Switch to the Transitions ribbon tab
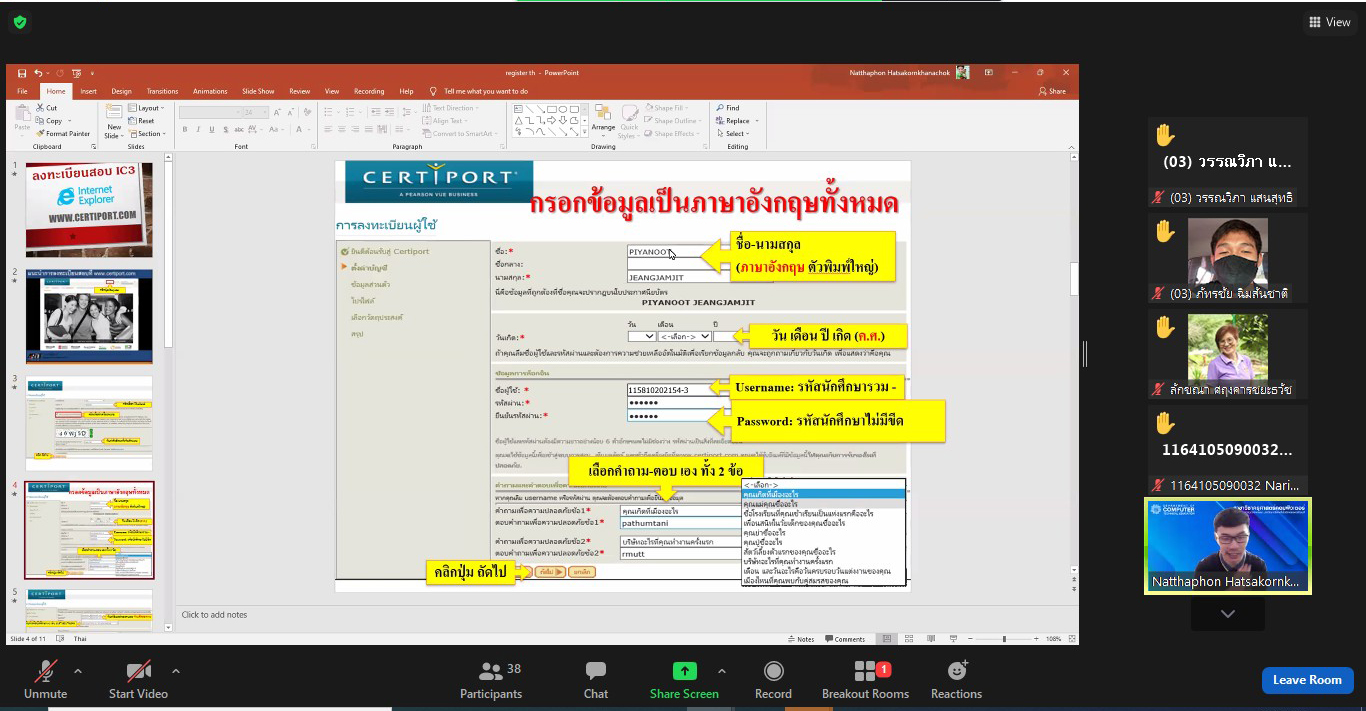Screen dimensions: 1366x711 tap(163, 91)
